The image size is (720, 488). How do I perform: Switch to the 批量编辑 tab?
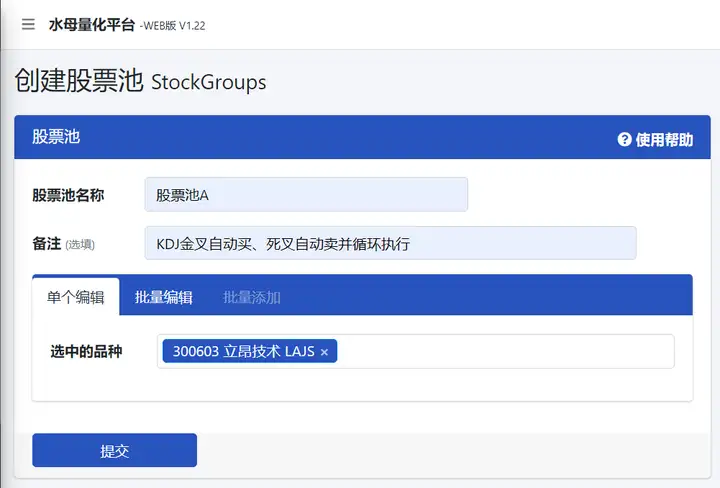(163, 297)
